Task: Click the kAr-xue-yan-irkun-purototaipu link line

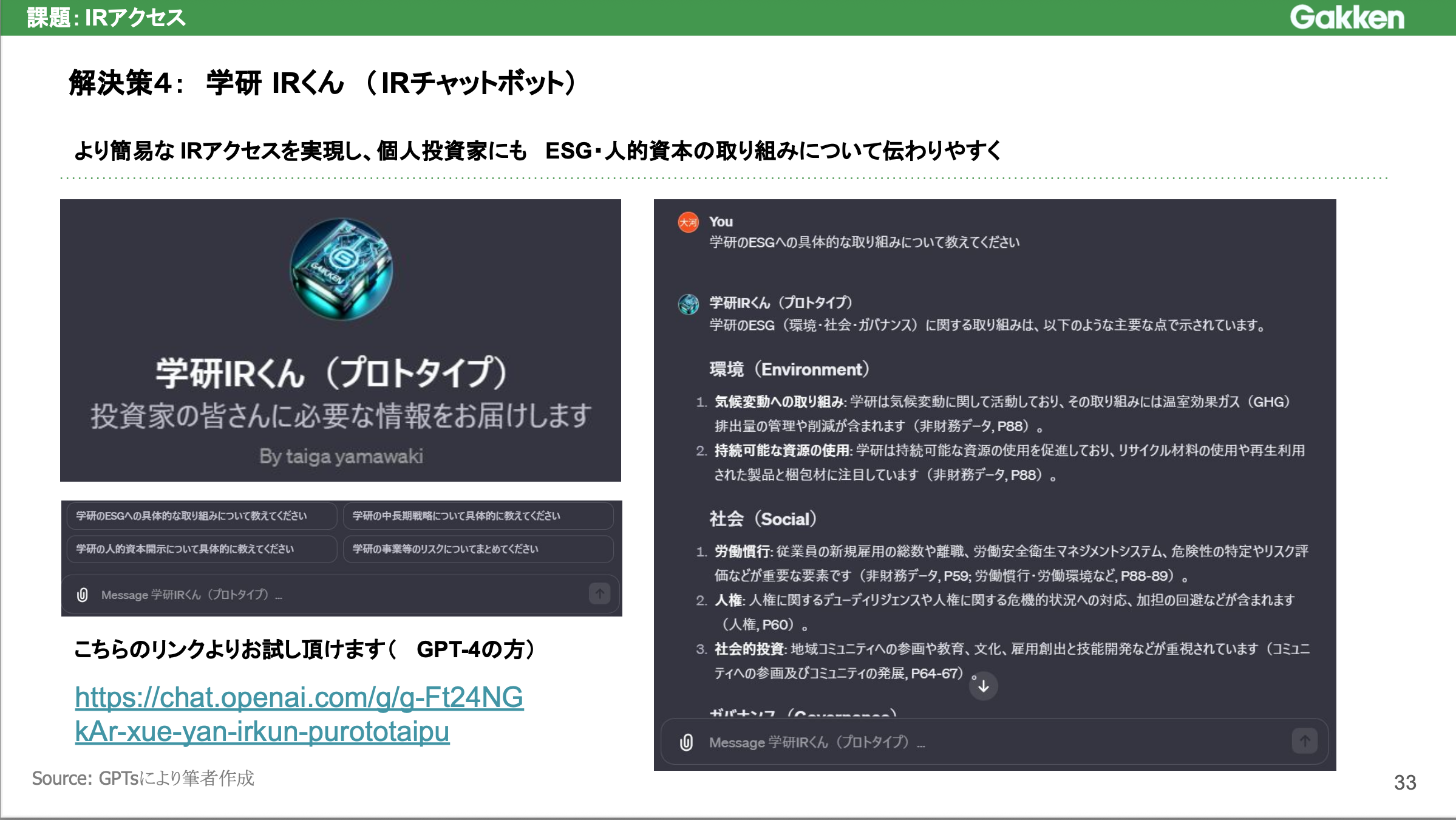Action: tap(262, 732)
